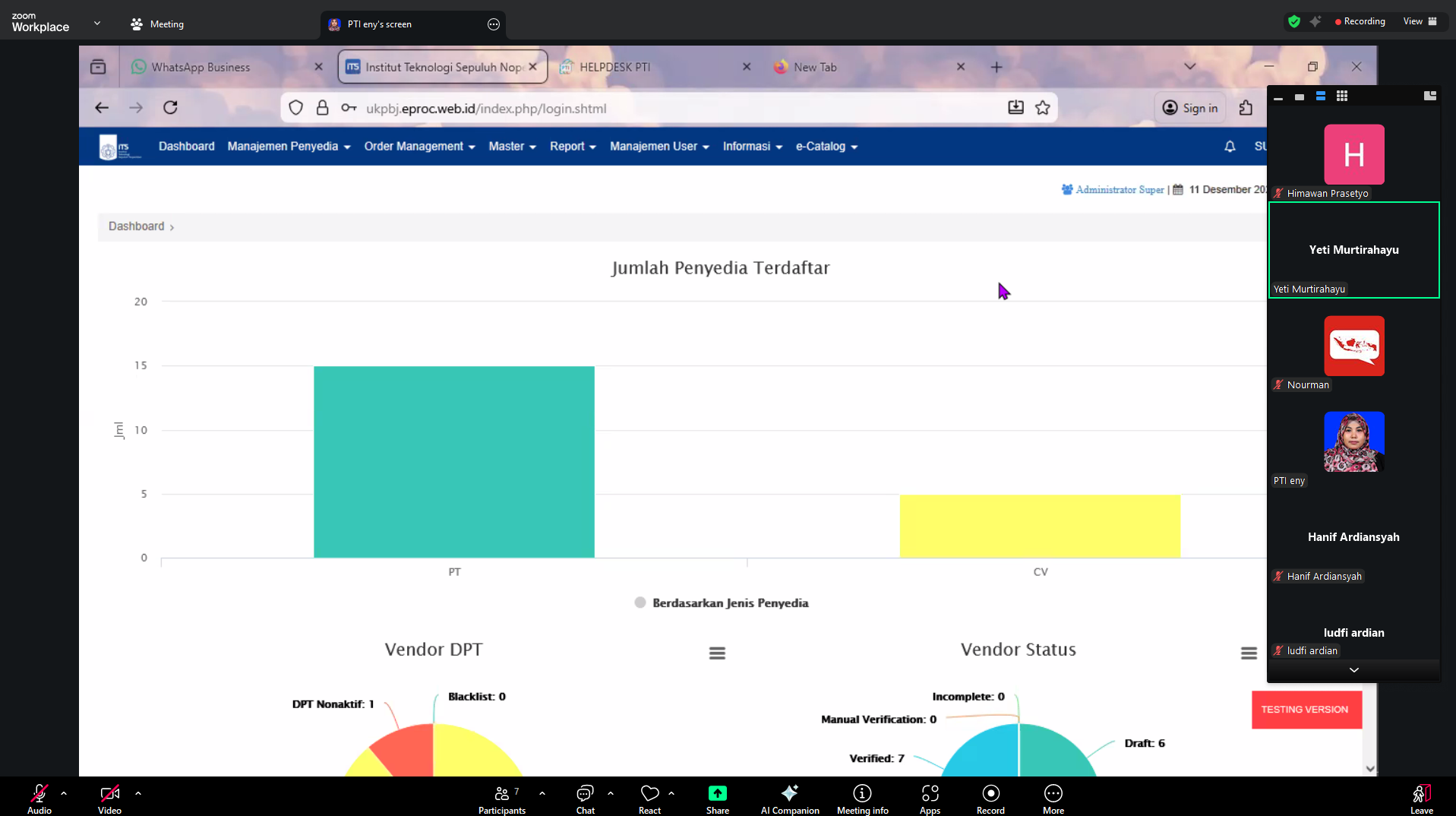Toggle the Berdasarkan Jenis Penyedia legend
This screenshot has width=1456, height=816.
[722, 603]
